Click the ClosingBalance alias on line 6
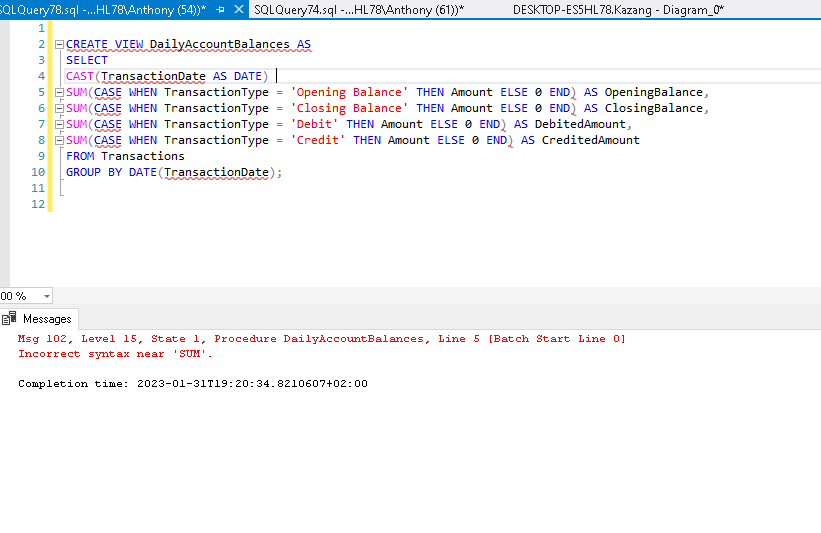Viewport: 821px width, 533px height. [653, 108]
